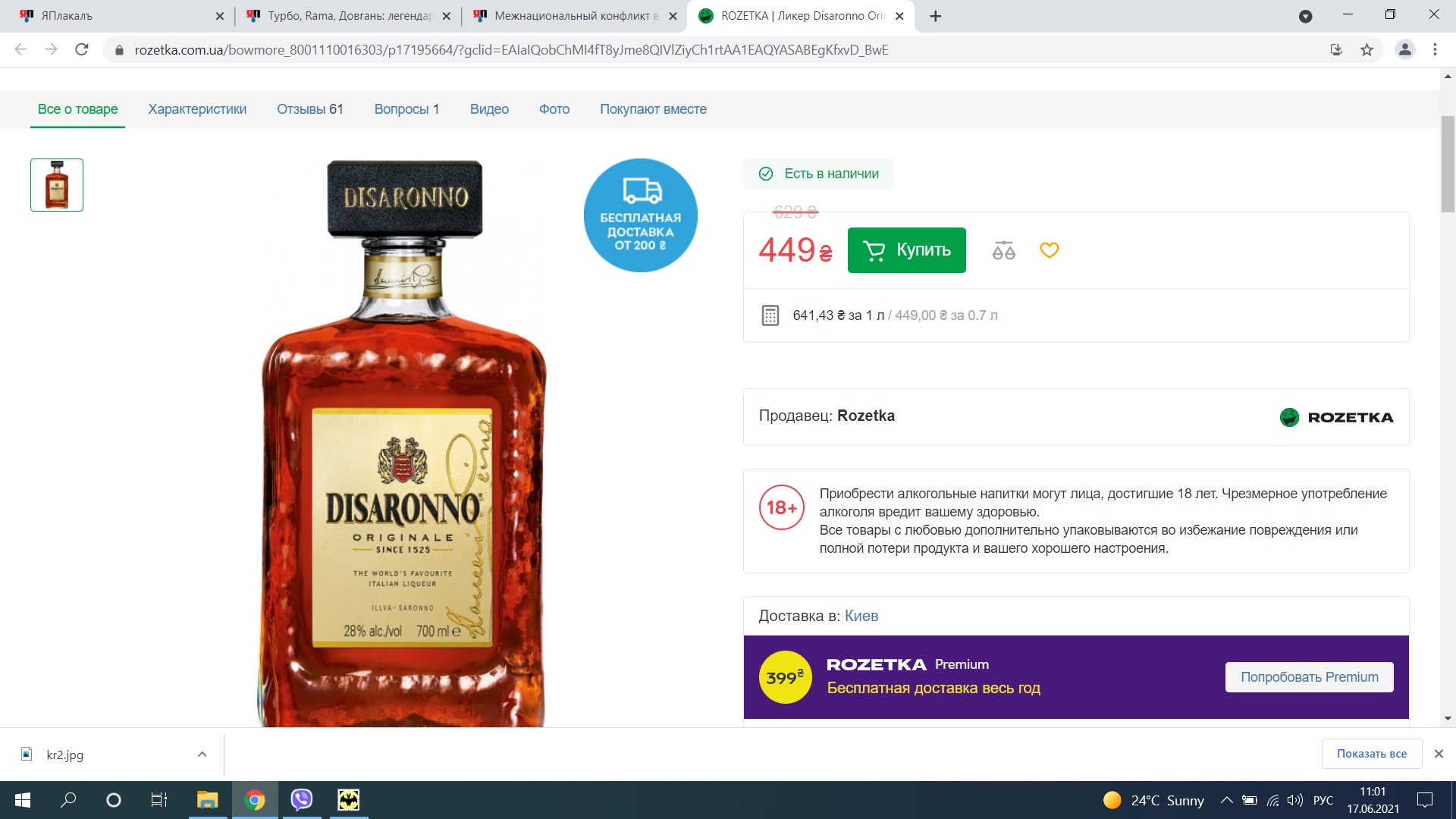Open Viber from the taskbar
The image size is (1456, 819).
click(x=302, y=800)
